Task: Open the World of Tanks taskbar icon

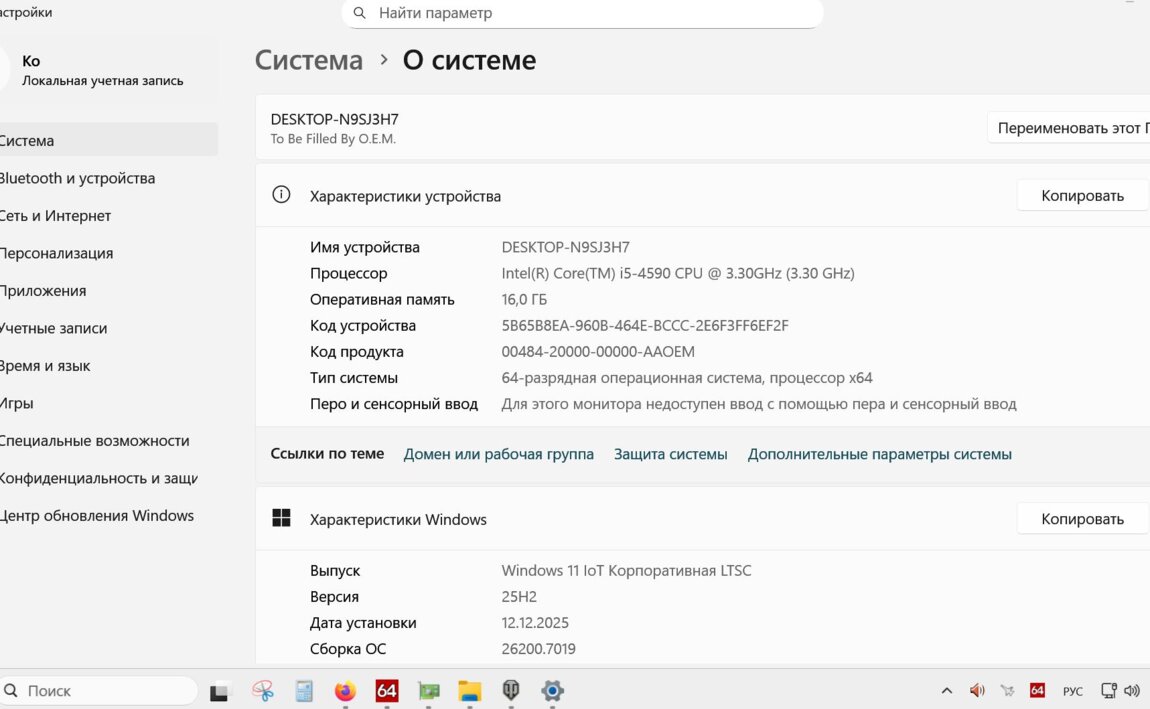Action: point(511,690)
